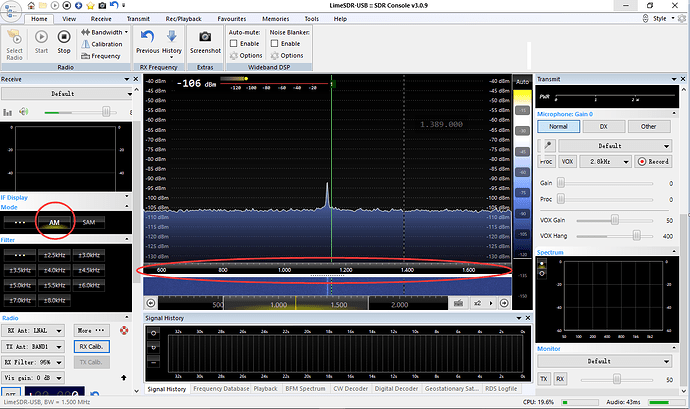Enable the Auto-mute checkbox
The height and width of the screenshot is (409, 690).
(234, 44)
